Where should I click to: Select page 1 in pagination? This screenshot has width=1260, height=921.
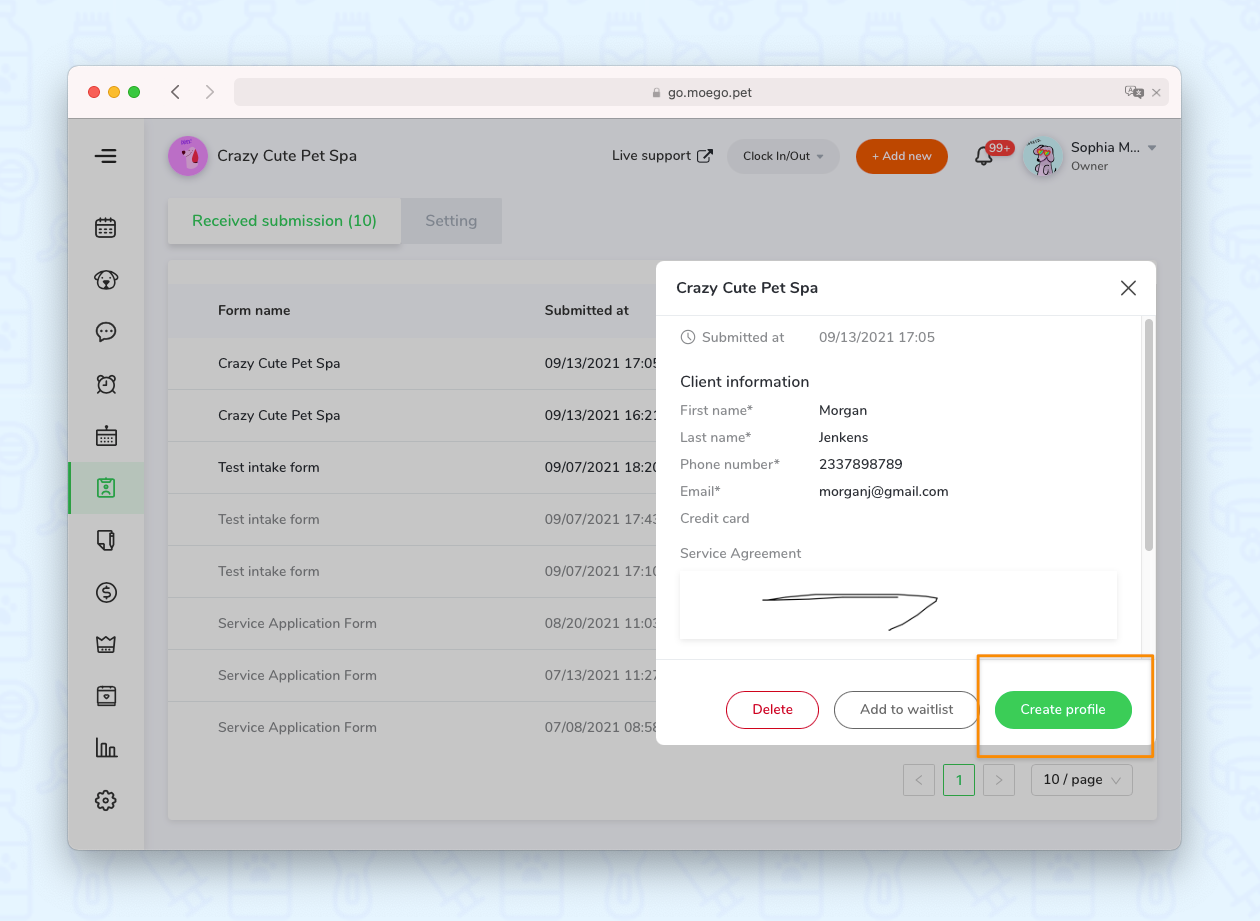pos(959,780)
